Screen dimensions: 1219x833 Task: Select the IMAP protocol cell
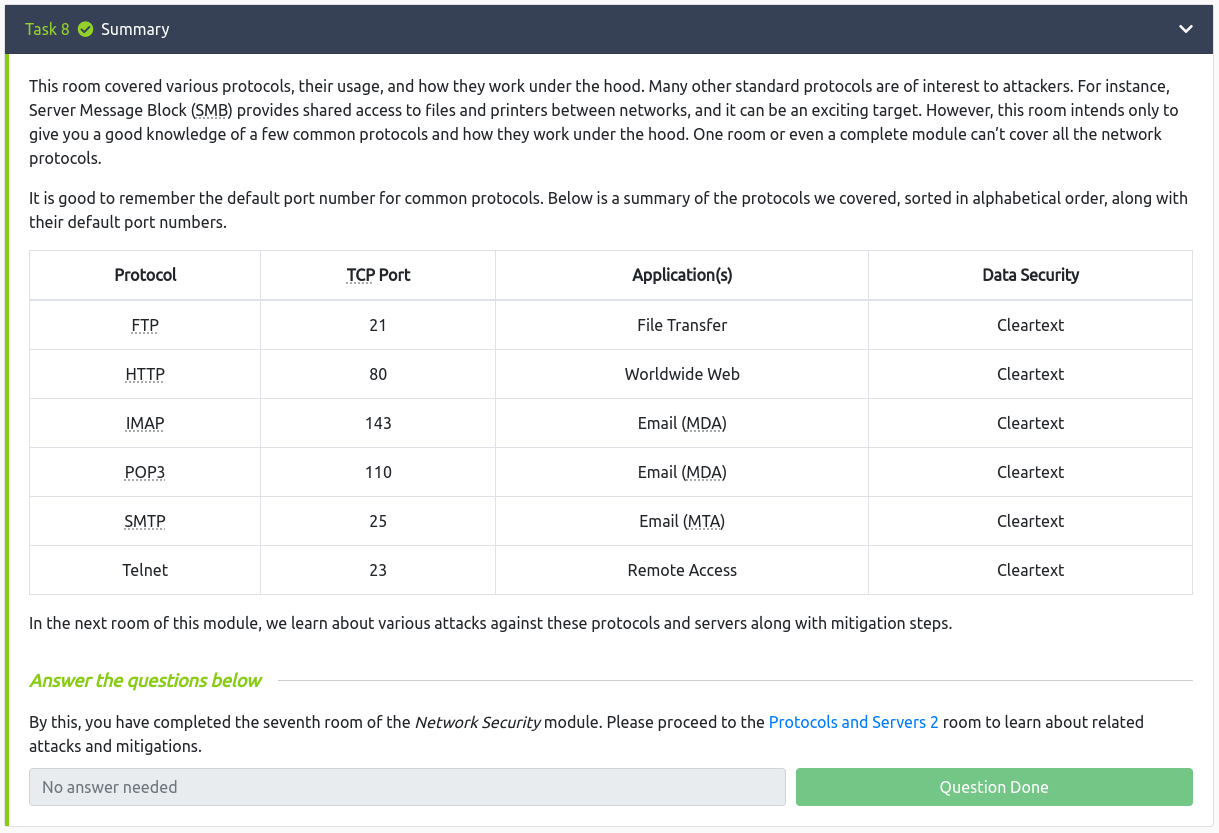(145, 423)
